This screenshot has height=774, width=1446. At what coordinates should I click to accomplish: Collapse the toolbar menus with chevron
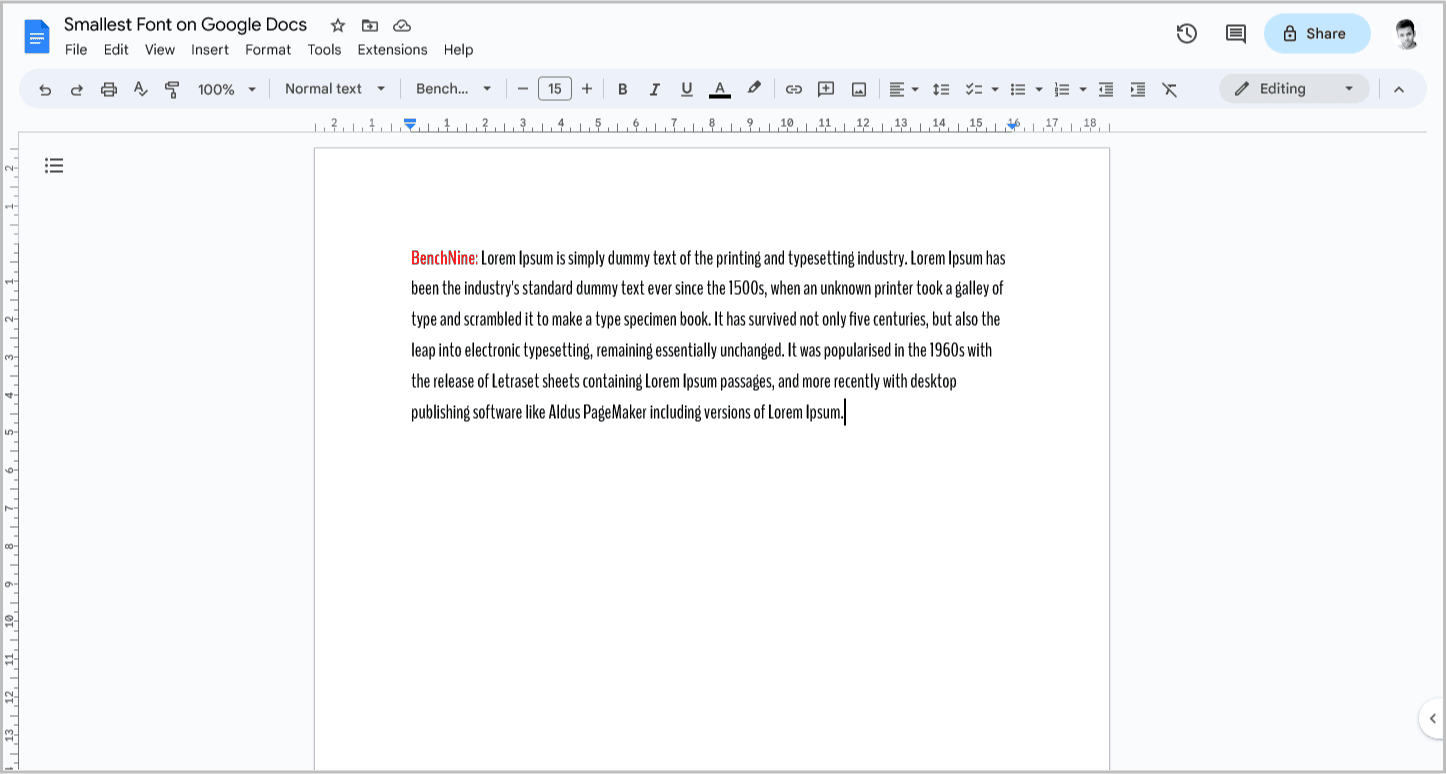[1399, 89]
